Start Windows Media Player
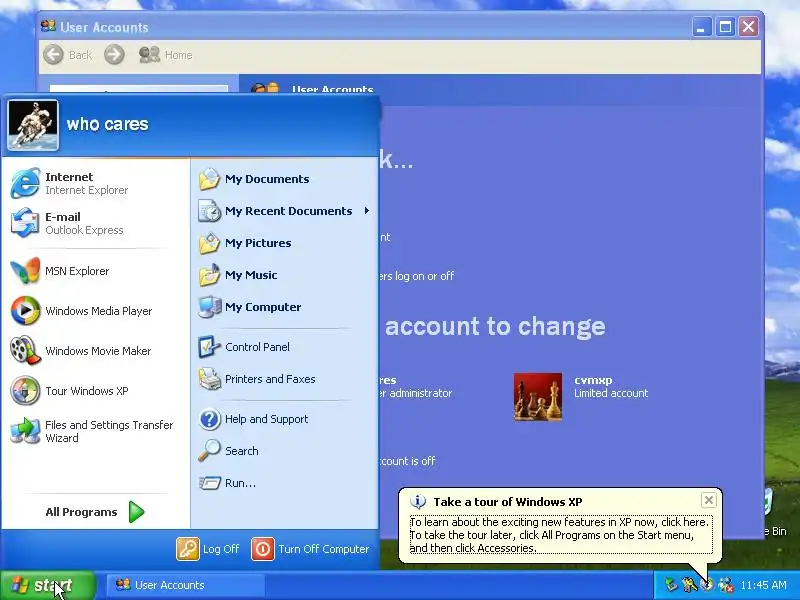 click(x=95, y=311)
